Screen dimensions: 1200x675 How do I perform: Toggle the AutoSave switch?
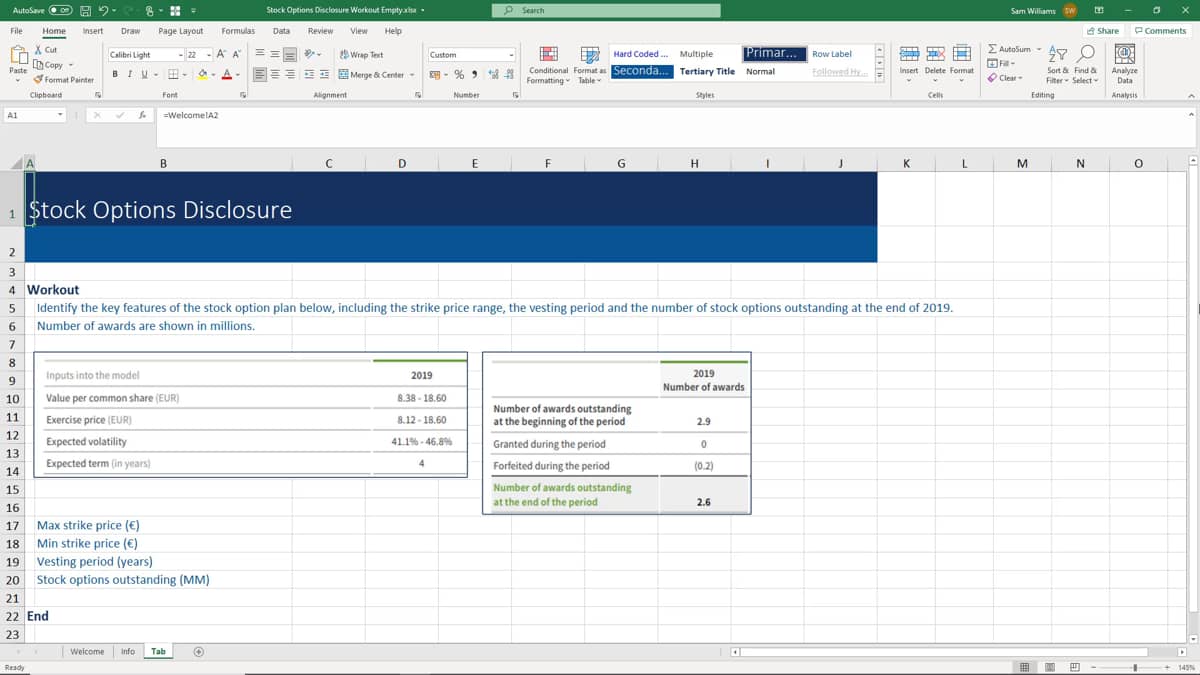click(59, 10)
